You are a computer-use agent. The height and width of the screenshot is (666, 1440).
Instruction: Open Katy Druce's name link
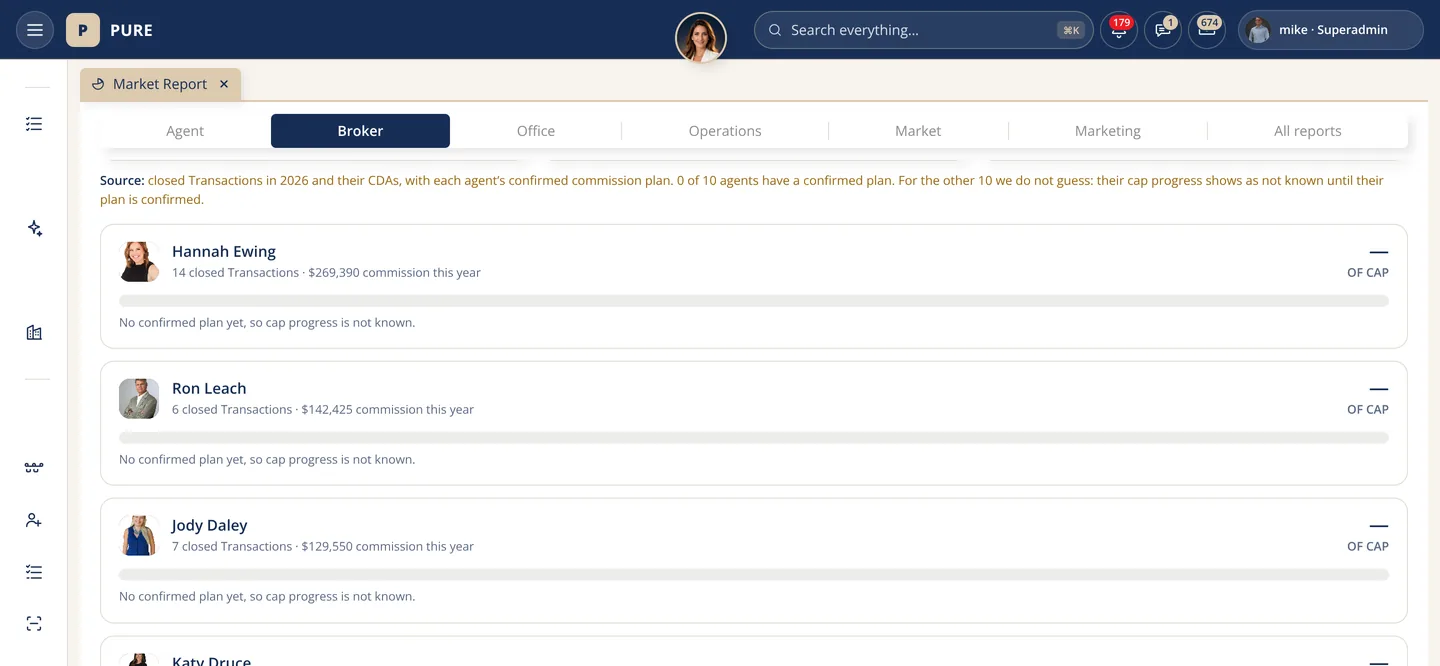click(211, 660)
